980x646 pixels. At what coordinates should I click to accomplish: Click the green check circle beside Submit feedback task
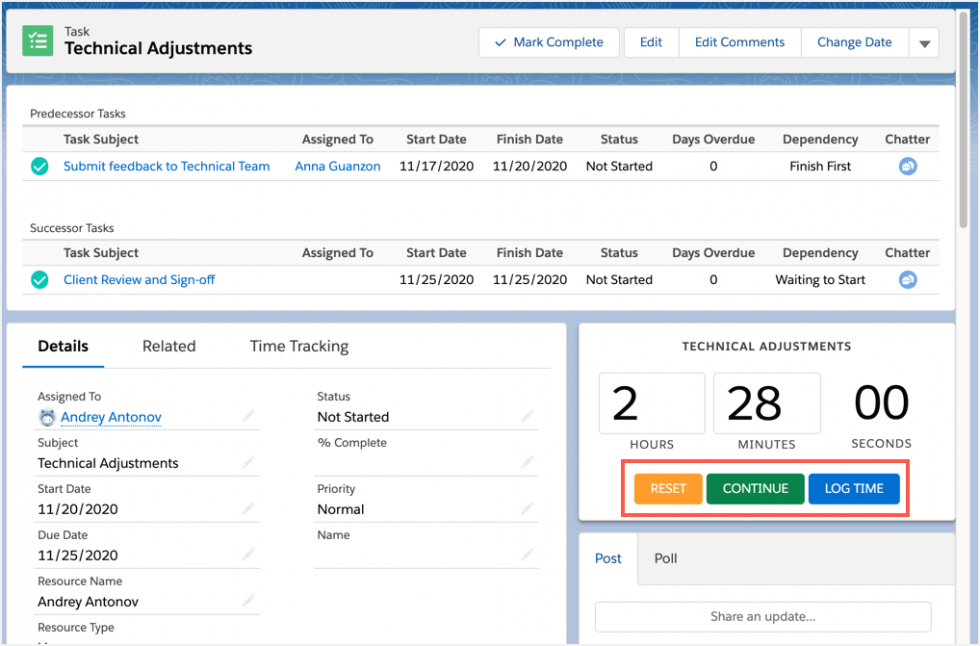pyautogui.click(x=39, y=166)
